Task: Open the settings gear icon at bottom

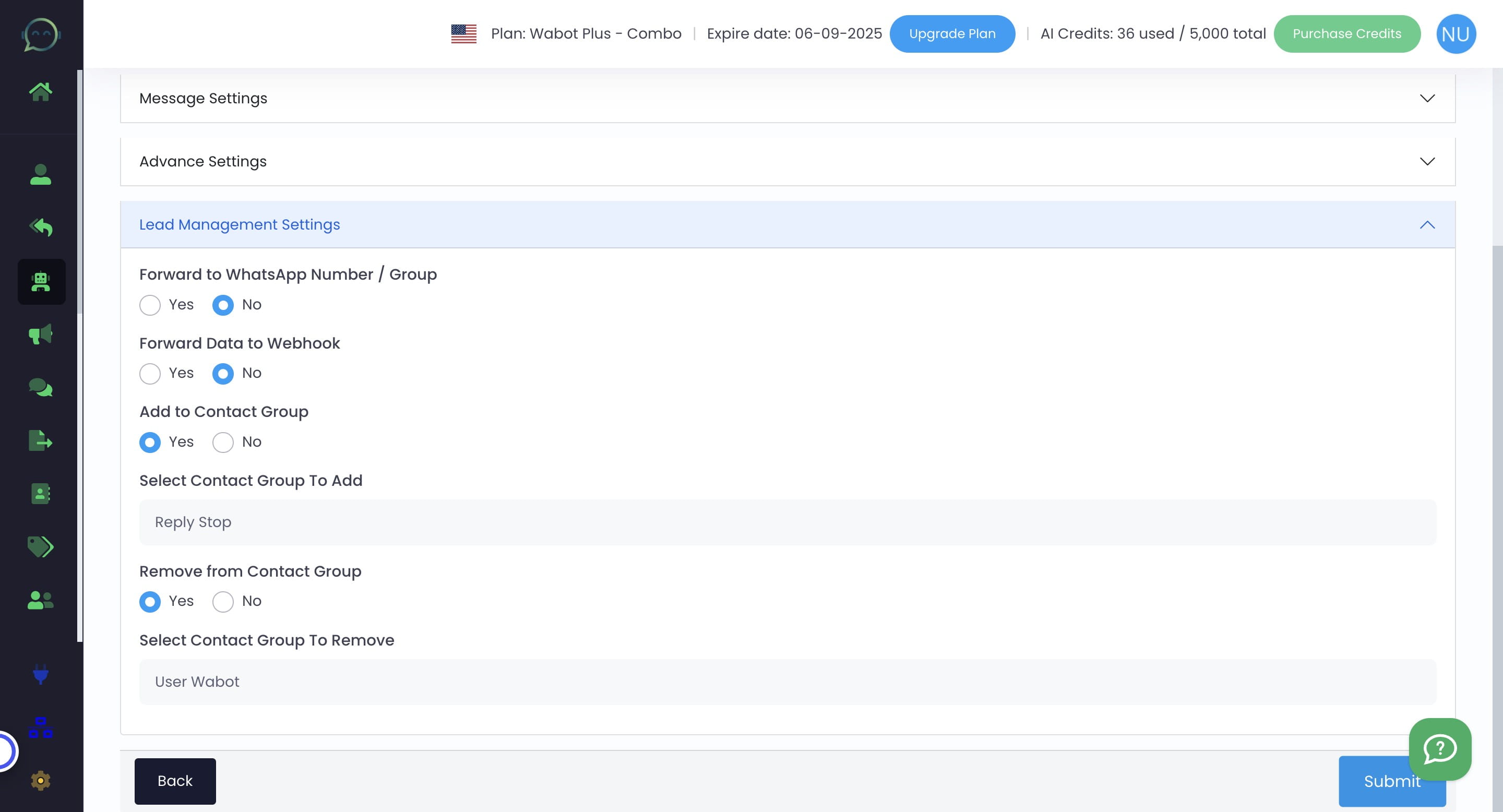Action: click(x=41, y=780)
